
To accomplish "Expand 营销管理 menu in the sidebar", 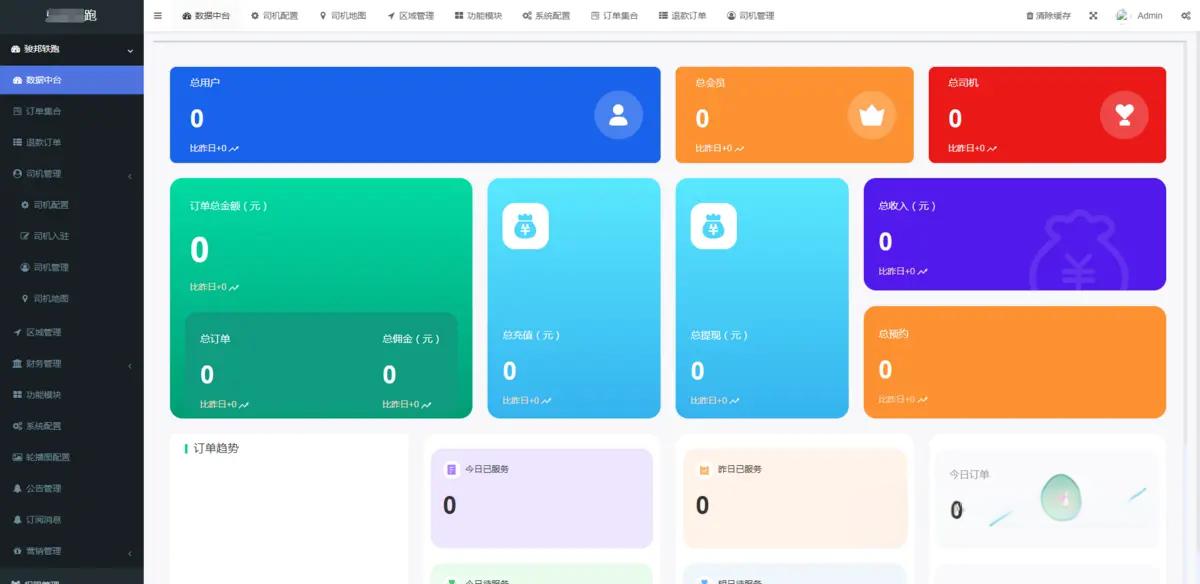I will [71, 551].
